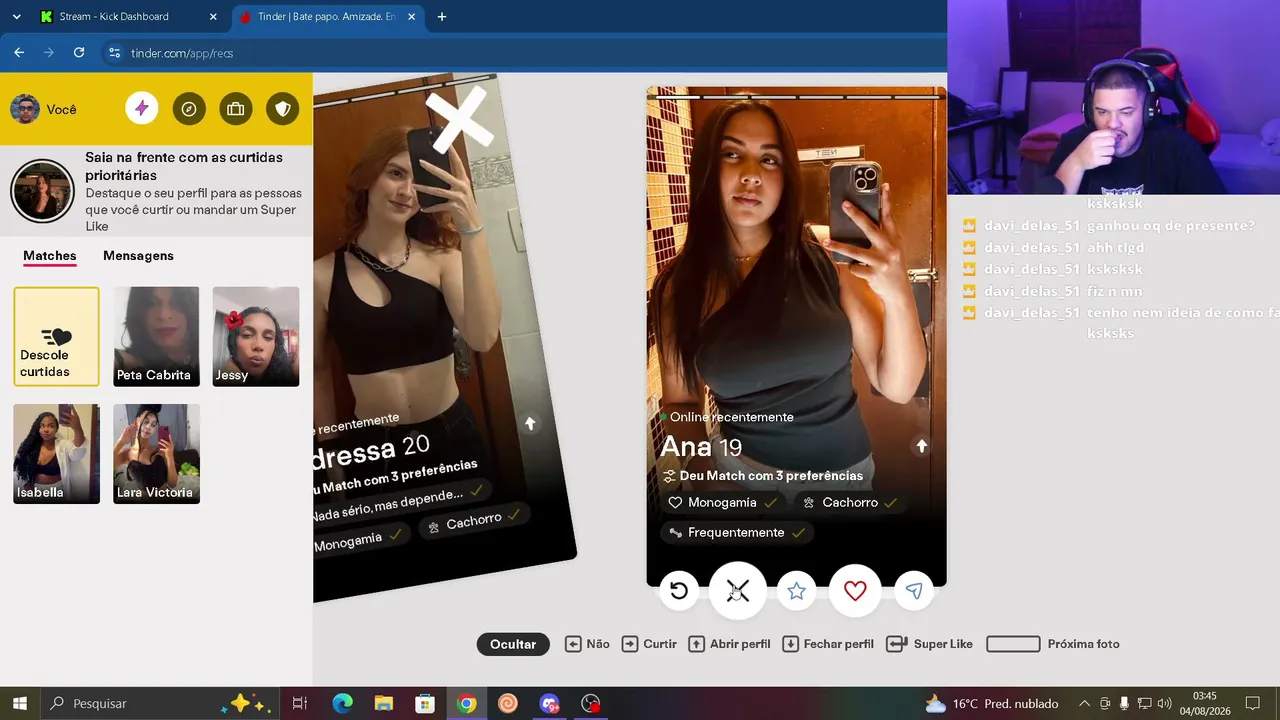Open the match with Lara Victoria
The height and width of the screenshot is (720, 1280).
156,454
